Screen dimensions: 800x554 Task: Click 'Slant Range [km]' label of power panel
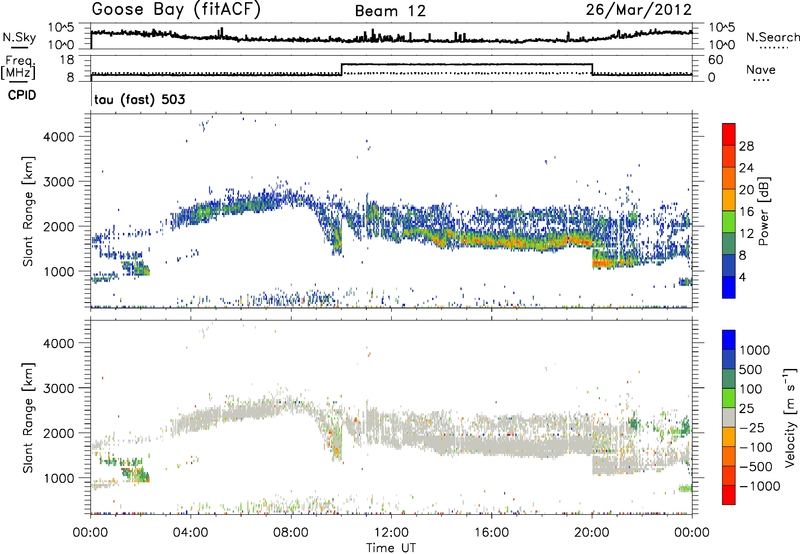coord(29,211)
